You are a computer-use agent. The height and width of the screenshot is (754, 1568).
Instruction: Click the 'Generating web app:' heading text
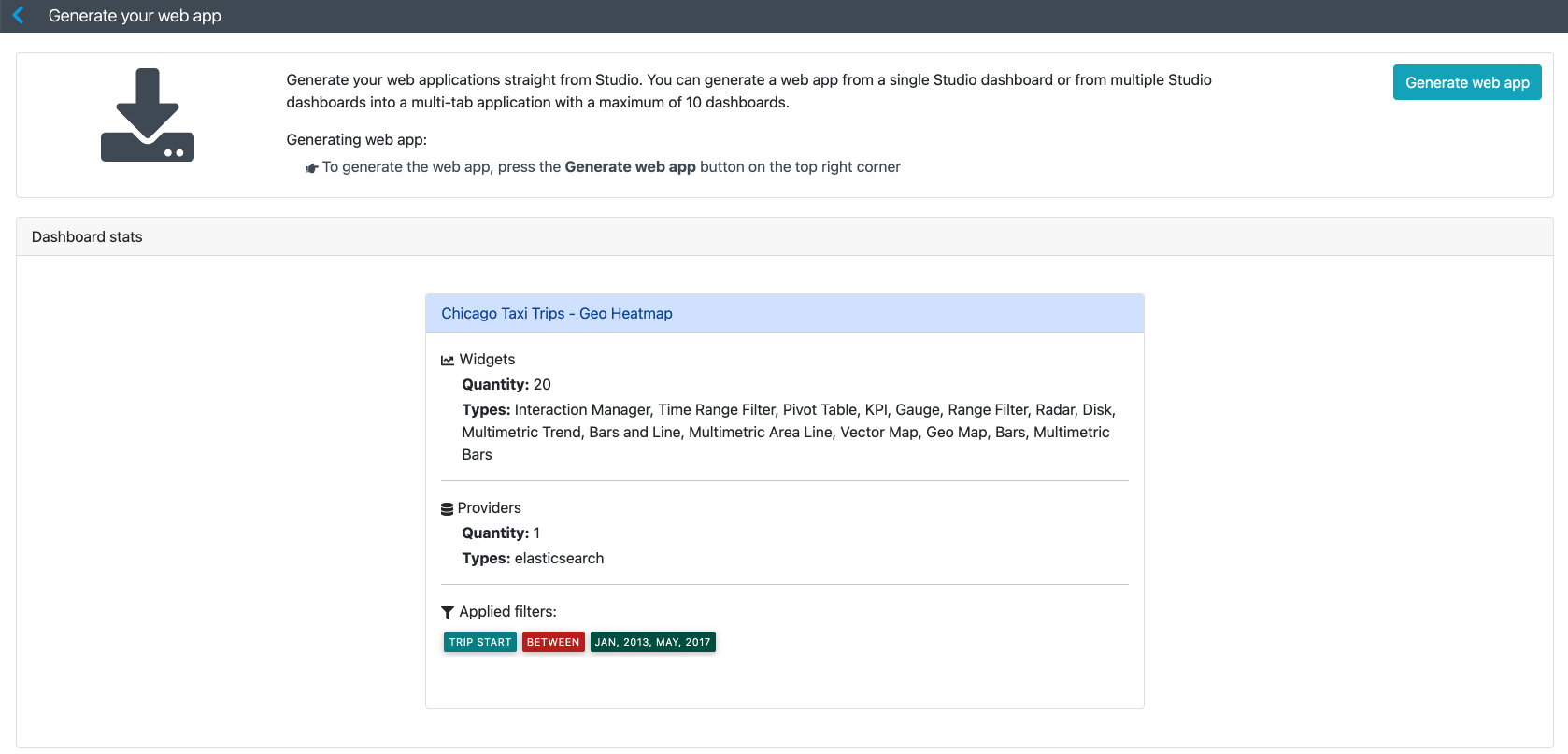(356, 140)
